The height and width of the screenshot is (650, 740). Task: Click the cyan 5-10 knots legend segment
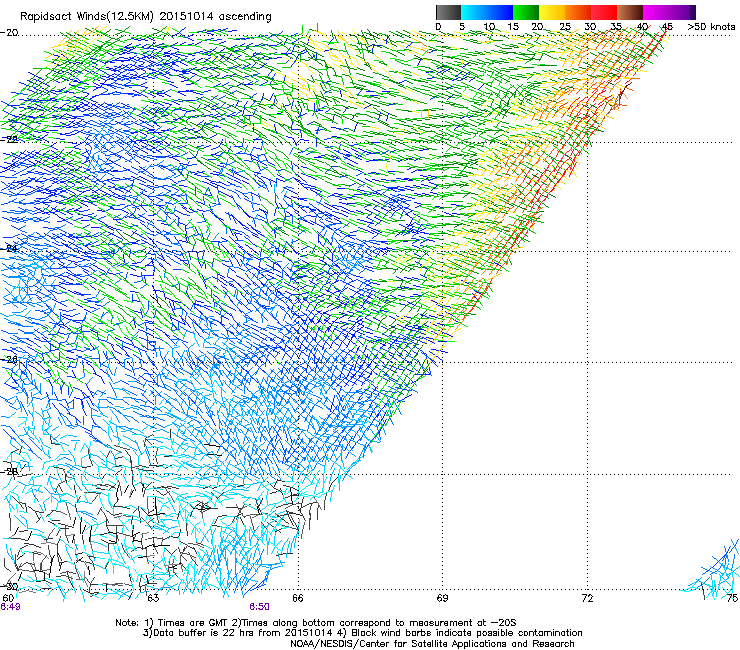click(474, 12)
